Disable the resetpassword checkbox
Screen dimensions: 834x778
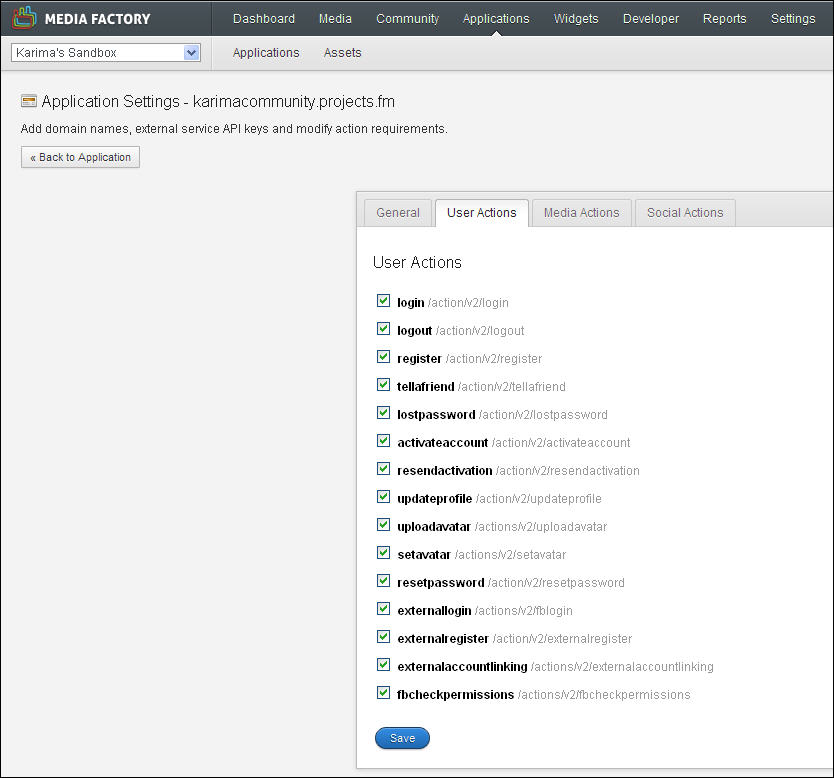coord(383,581)
